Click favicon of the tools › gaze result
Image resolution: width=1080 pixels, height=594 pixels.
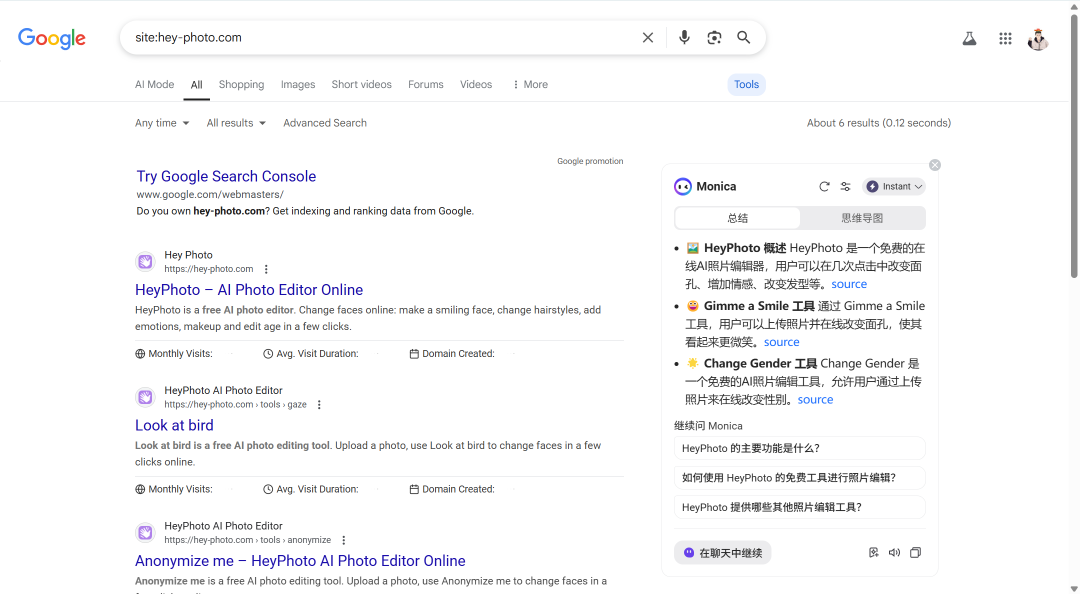coord(145,397)
